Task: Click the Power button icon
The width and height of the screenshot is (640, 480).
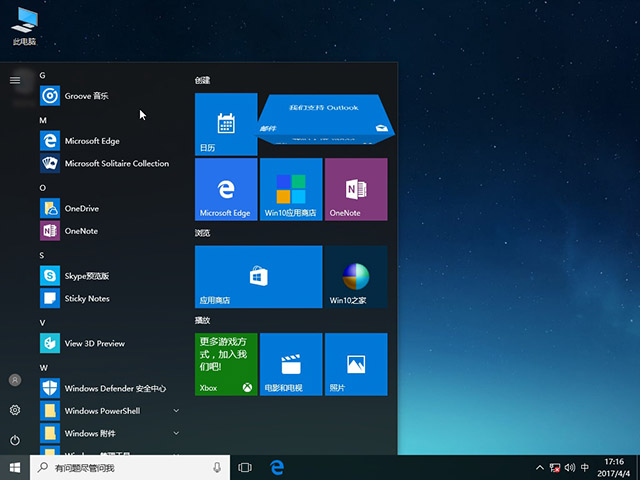Action: pos(15,440)
